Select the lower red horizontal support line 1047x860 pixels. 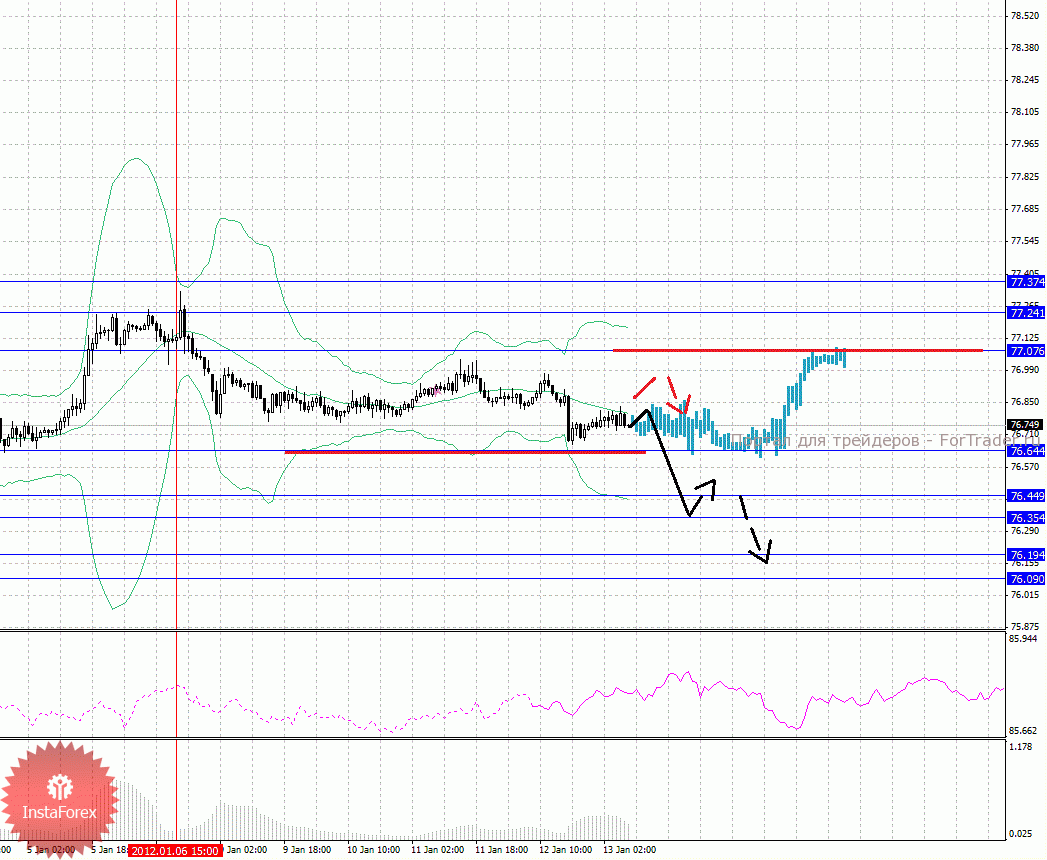[x=460, y=452]
